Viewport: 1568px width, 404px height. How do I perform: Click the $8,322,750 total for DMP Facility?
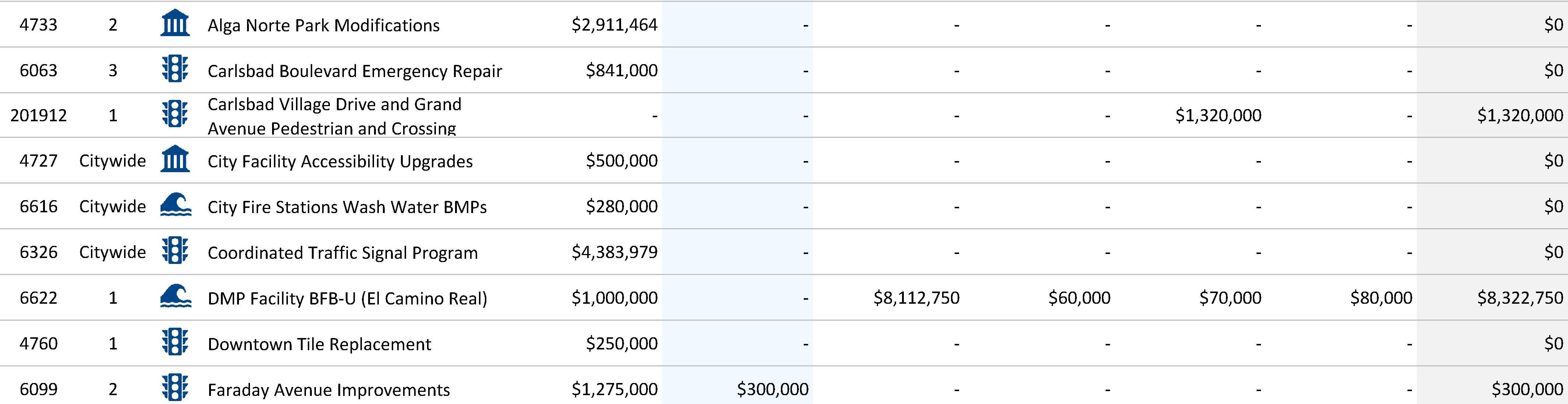point(1520,297)
